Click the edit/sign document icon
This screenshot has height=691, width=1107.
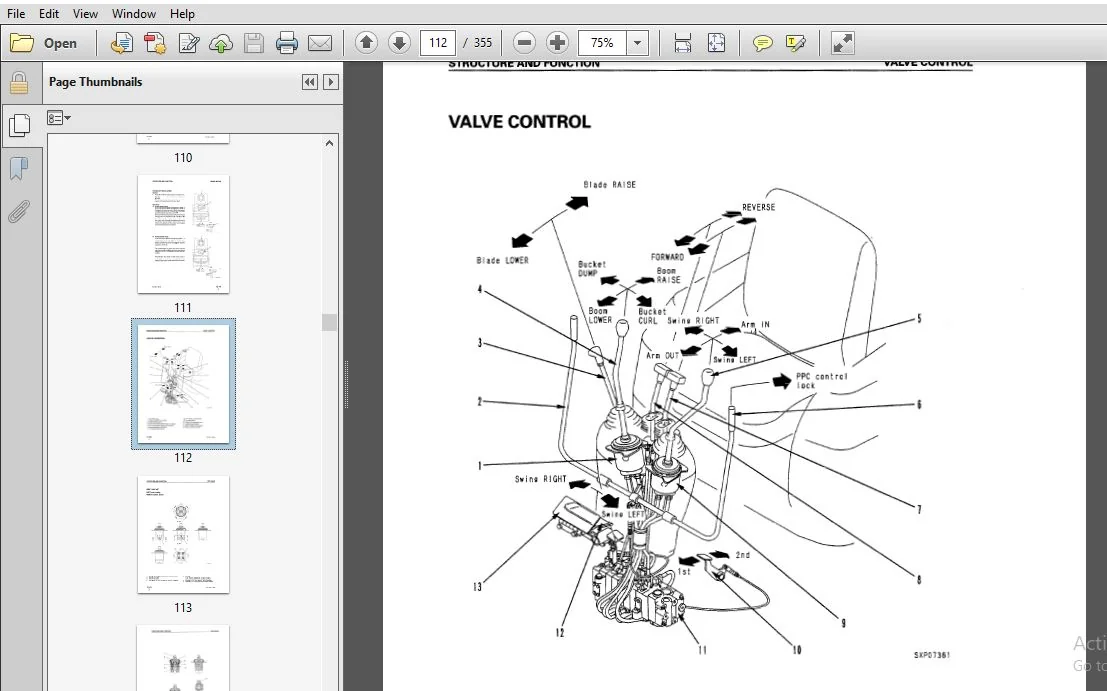(x=188, y=43)
